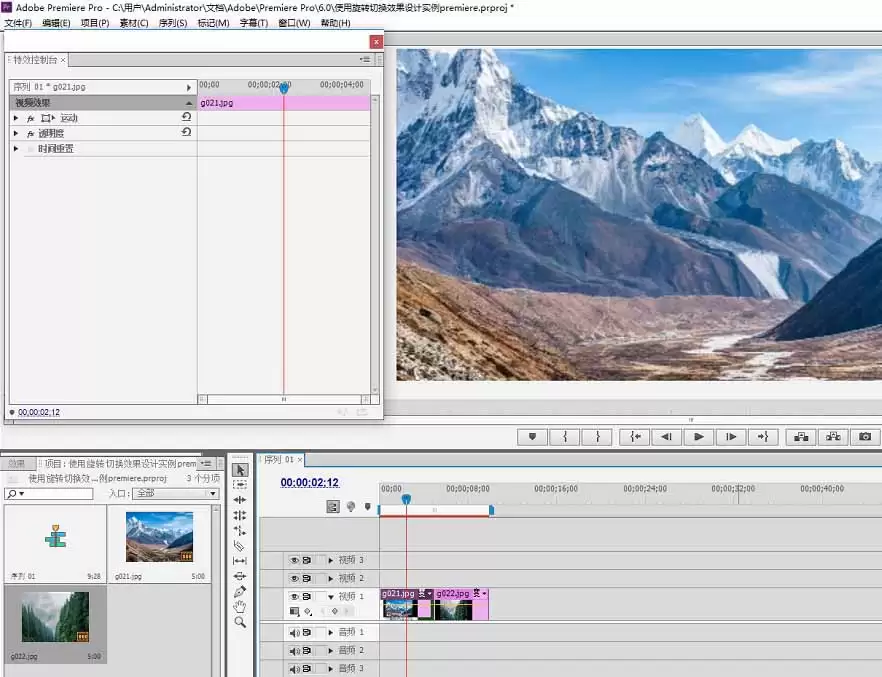Select the Razor tool
The width and height of the screenshot is (882, 677).
[240, 545]
